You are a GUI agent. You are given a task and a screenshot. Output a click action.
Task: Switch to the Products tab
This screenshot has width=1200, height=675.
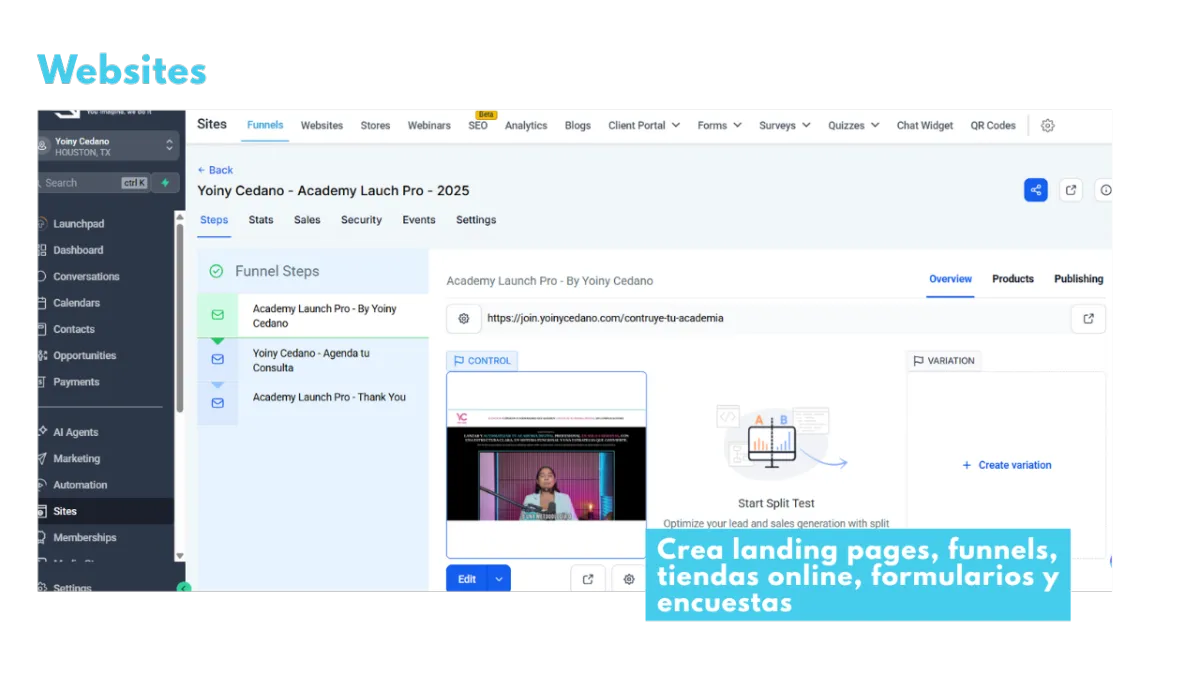(x=1013, y=279)
